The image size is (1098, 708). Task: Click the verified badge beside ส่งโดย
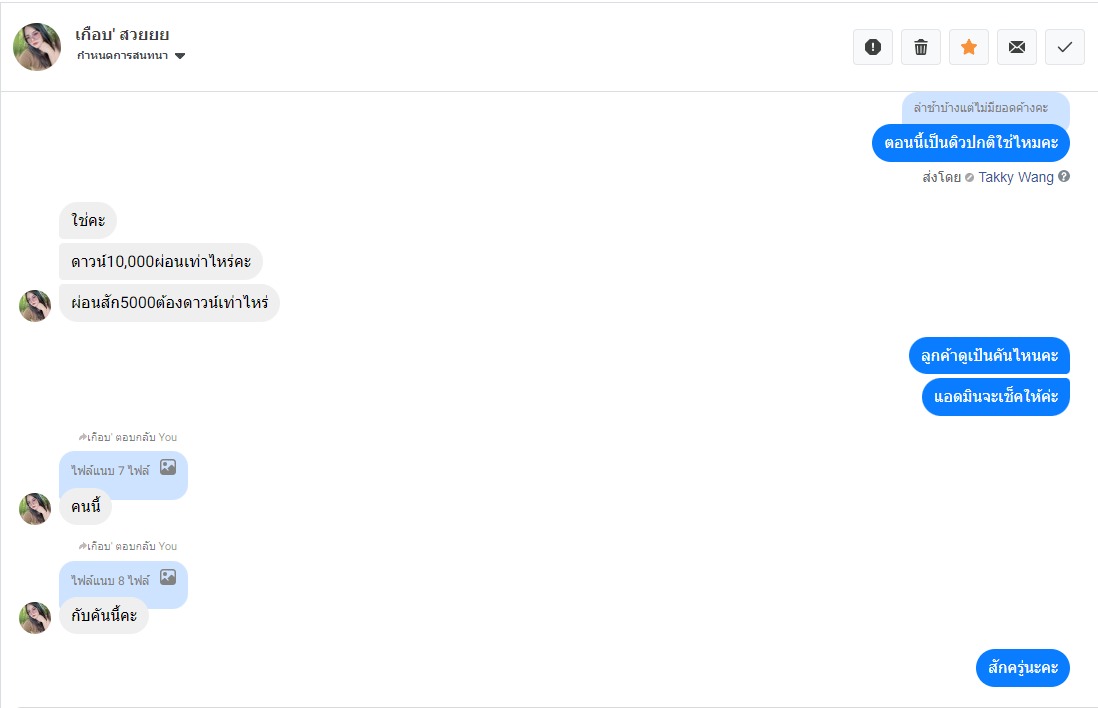click(x=969, y=178)
